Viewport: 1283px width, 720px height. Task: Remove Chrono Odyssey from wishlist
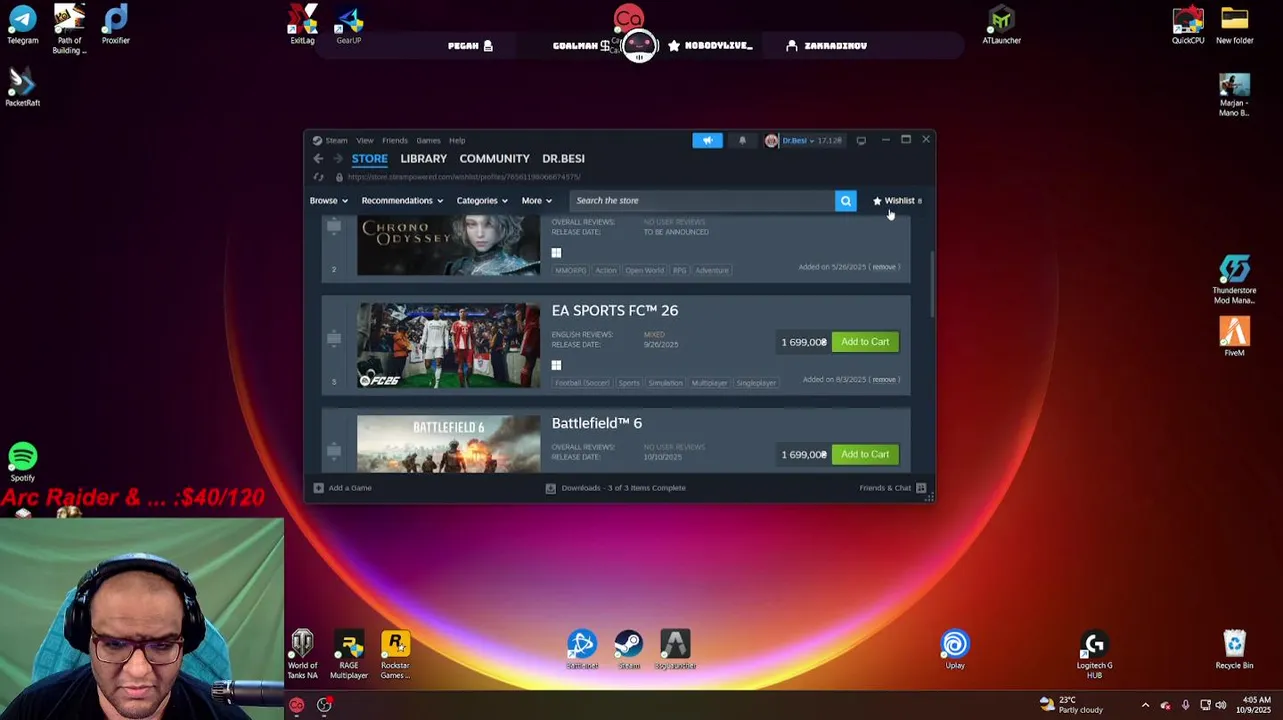tap(884, 267)
